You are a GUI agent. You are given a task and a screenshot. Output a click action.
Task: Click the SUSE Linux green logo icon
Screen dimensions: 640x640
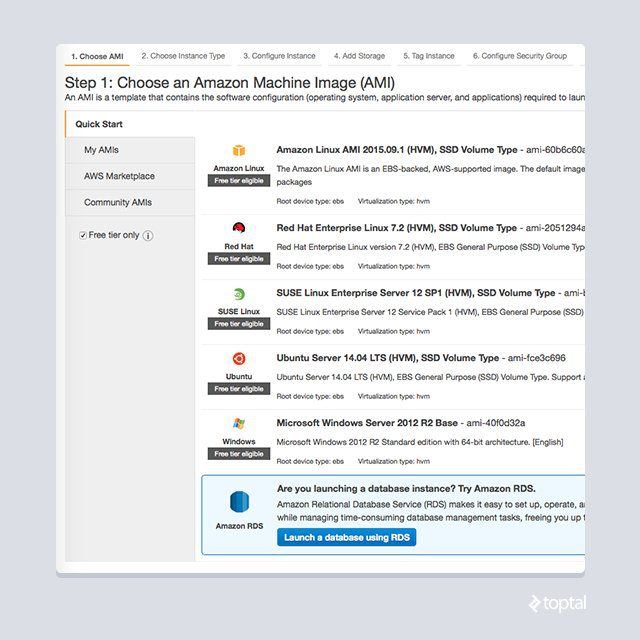coord(239,293)
